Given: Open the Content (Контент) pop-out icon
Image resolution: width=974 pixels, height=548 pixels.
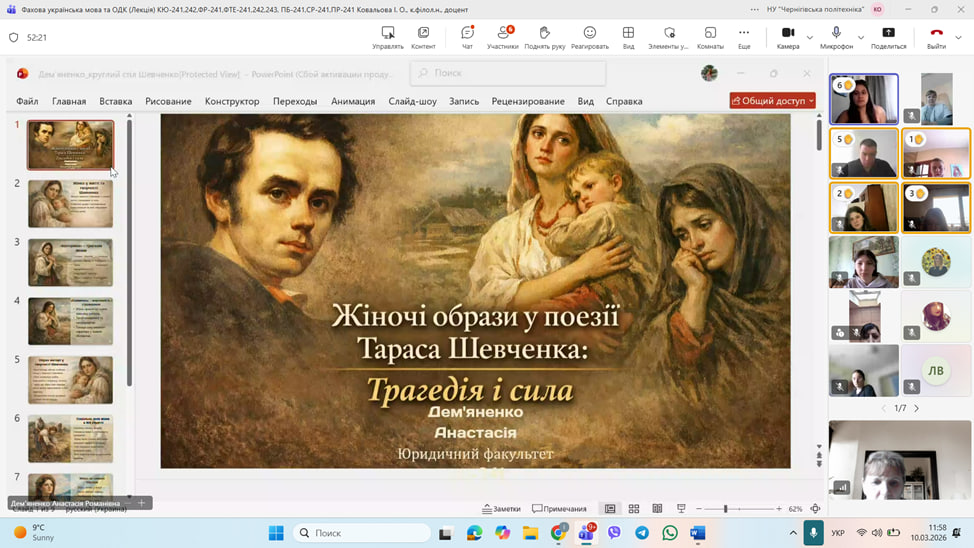Looking at the screenshot, I should point(423,37).
